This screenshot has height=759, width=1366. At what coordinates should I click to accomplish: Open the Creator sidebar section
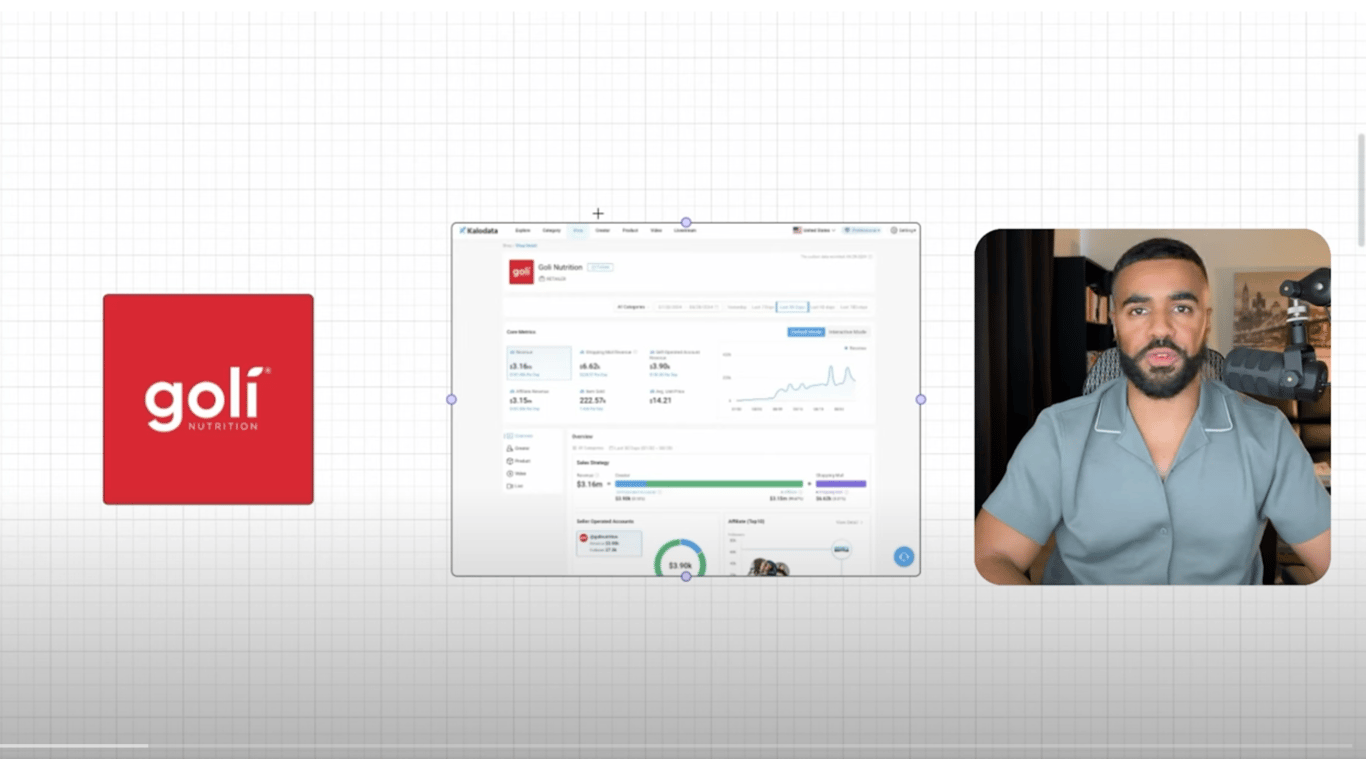520,448
